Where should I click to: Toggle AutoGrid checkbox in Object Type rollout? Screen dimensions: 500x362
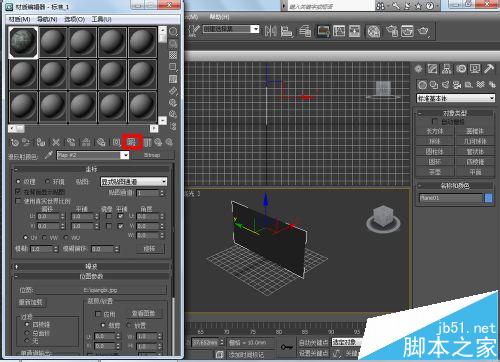[435, 121]
